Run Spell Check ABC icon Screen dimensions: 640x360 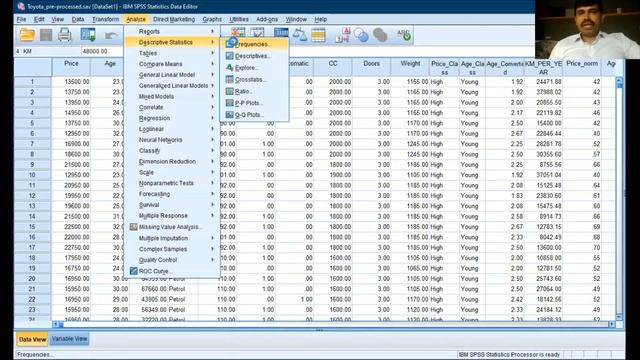tap(404, 35)
